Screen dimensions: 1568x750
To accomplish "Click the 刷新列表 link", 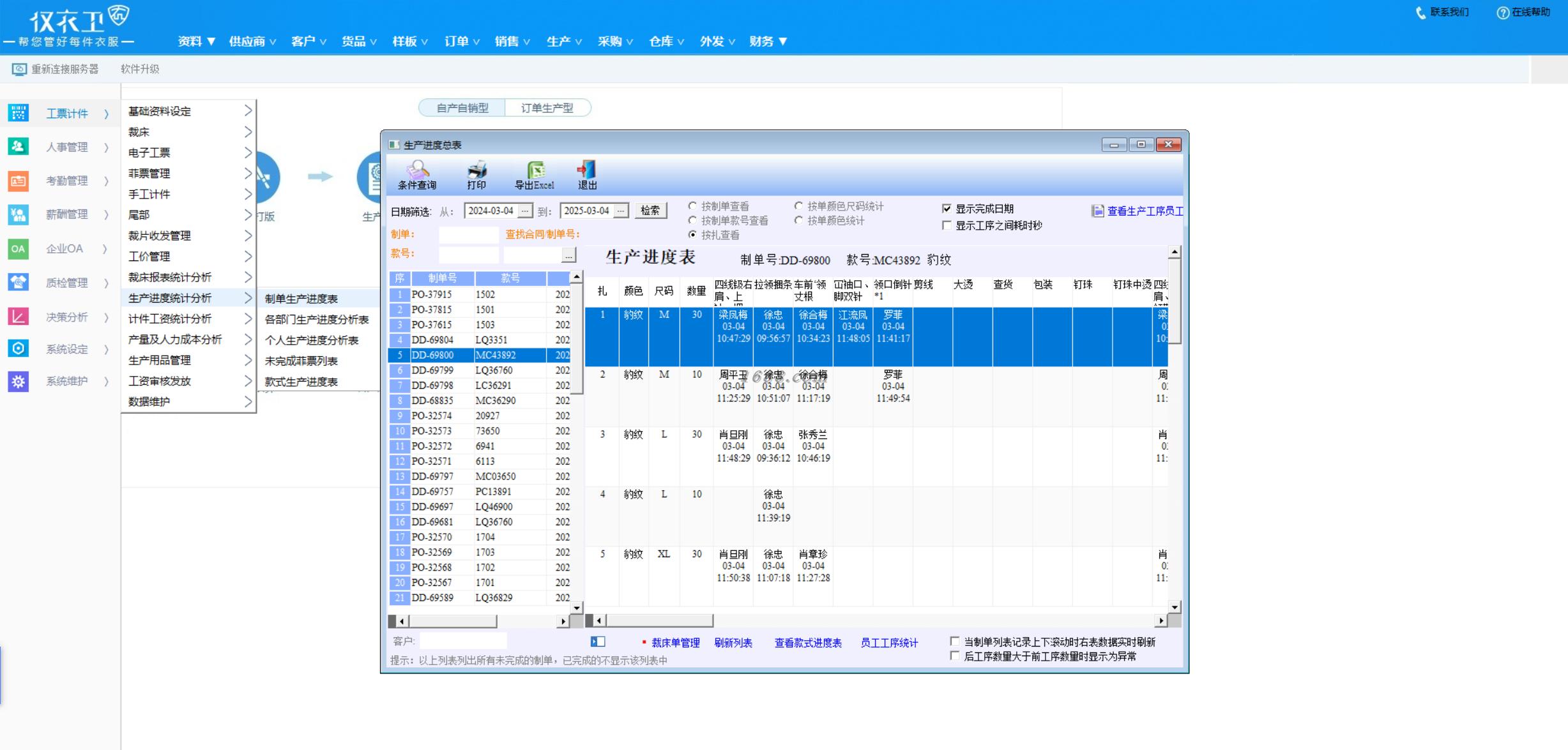I will pos(733,643).
